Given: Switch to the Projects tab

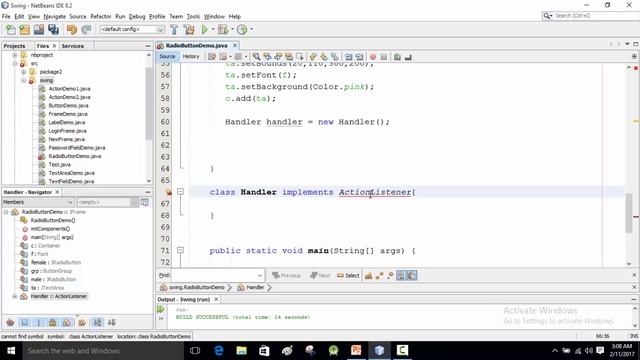Looking at the screenshot, I should click(14, 46).
